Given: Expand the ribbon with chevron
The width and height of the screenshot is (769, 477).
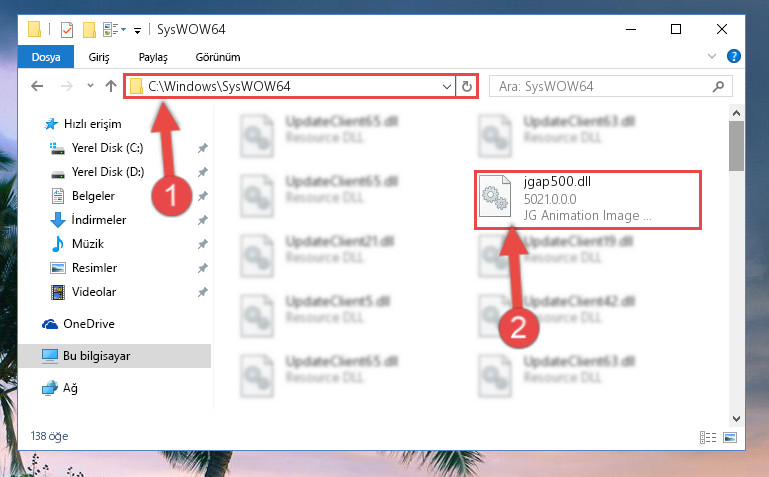Looking at the screenshot, I should click(712, 56).
